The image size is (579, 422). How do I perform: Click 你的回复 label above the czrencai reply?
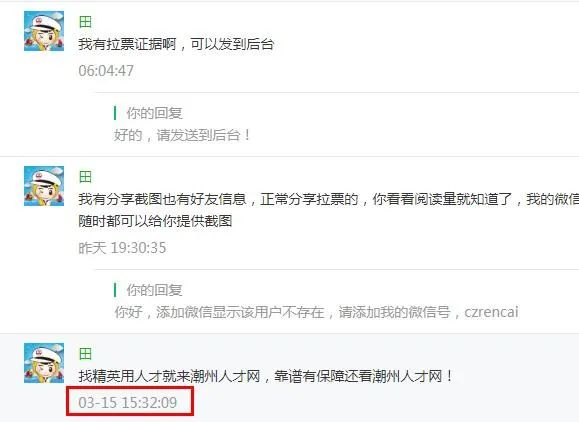(154, 290)
